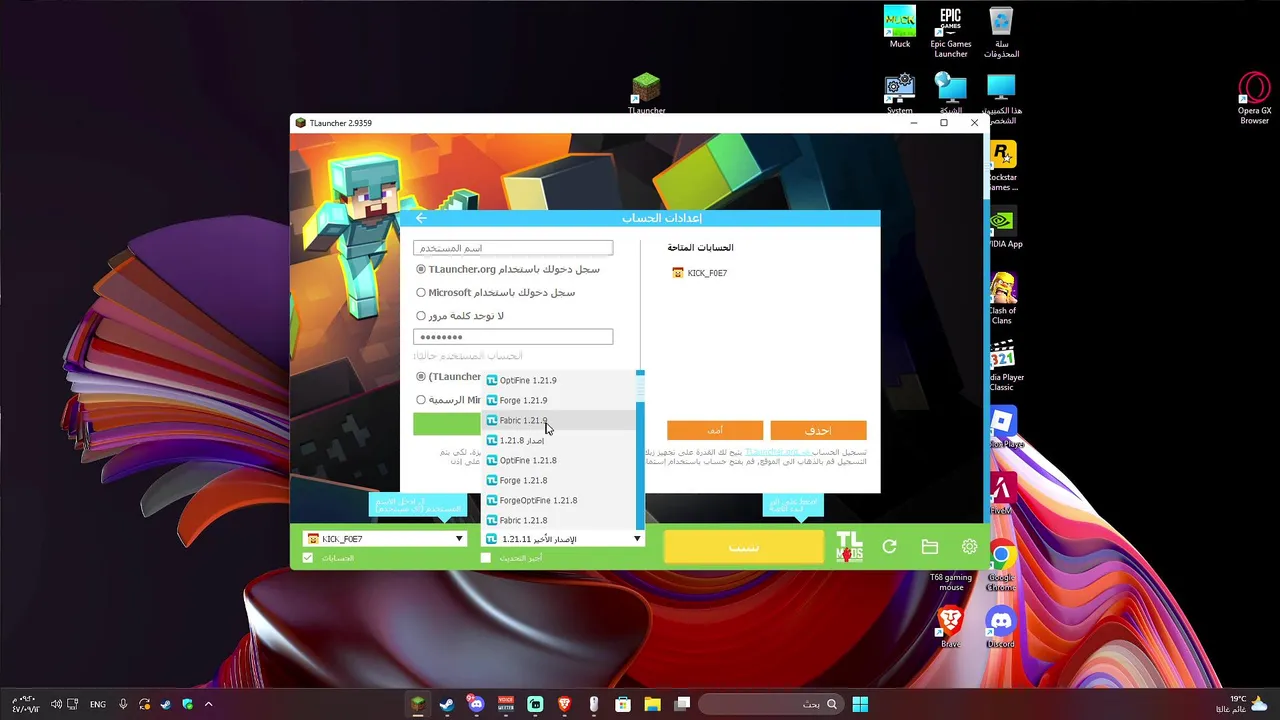The height and width of the screenshot is (720, 1280).
Task: Open Task View from taskbar
Action: tap(682, 704)
